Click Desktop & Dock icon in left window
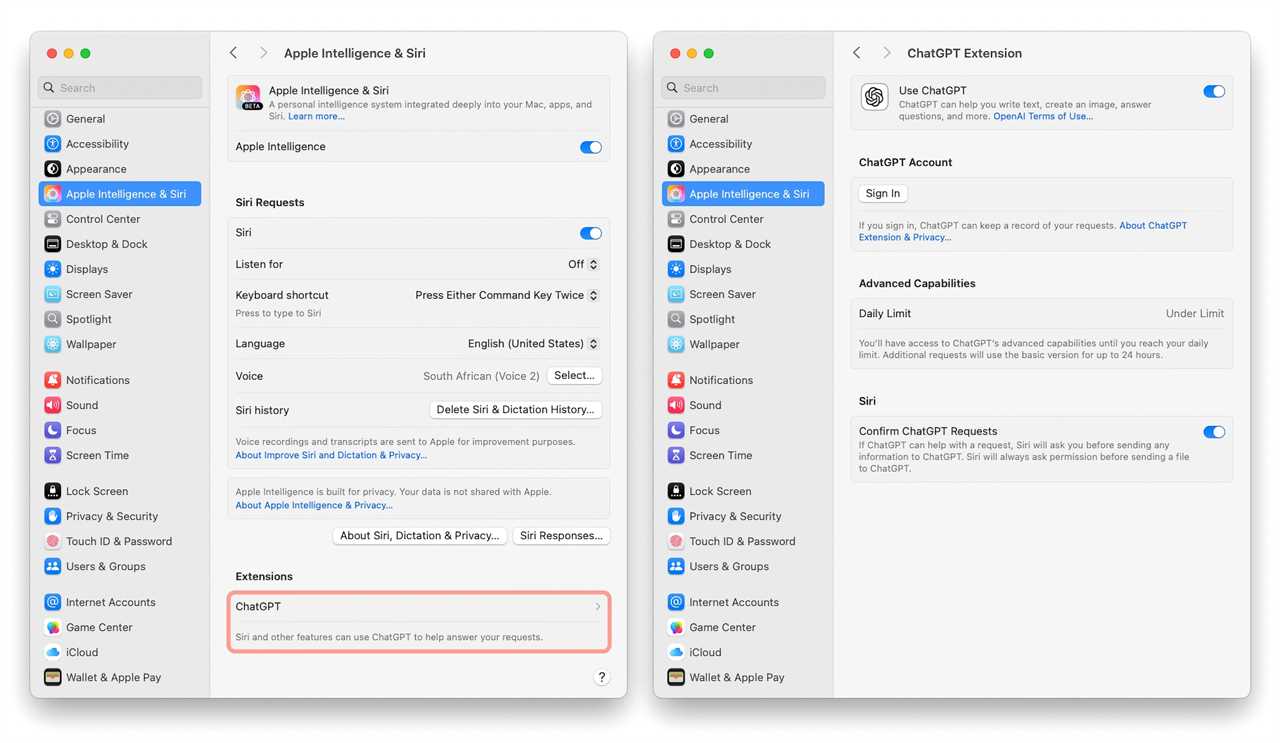This screenshot has height=743, width=1280. [53, 244]
